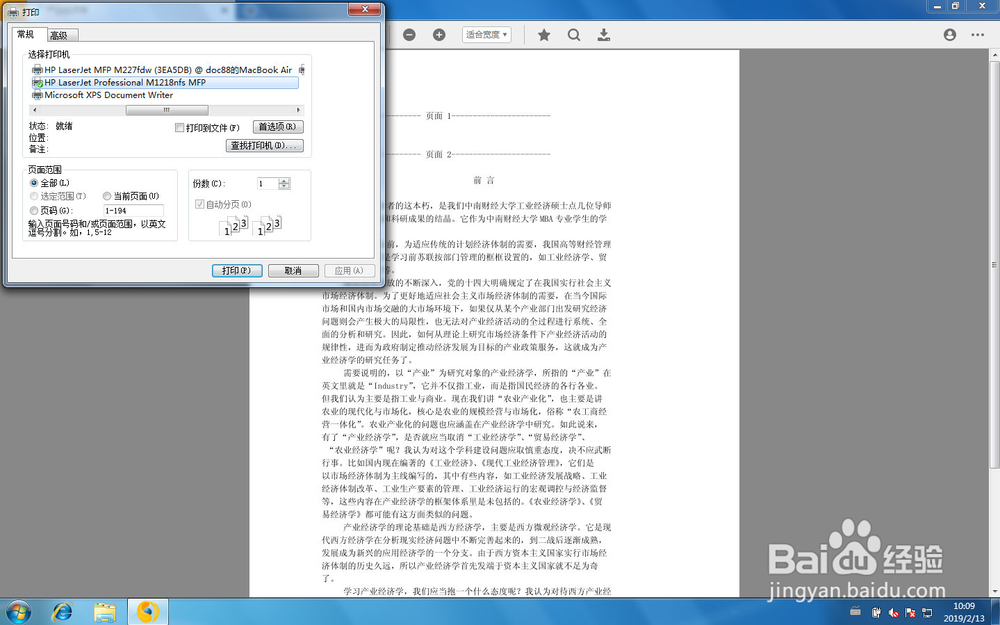Click the 打印 button to print
The height and width of the screenshot is (625, 1000).
click(x=237, y=270)
